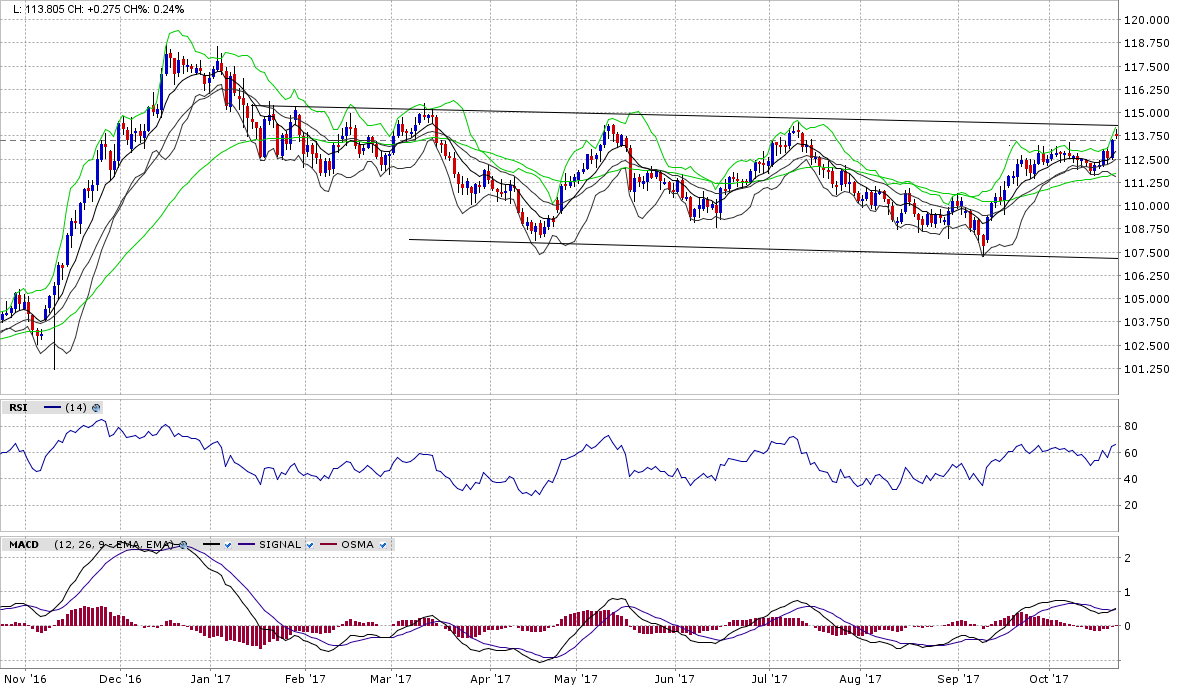Disable the OSMA histogram checkbox
1178x693 pixels.
click(x=384, y=545)
